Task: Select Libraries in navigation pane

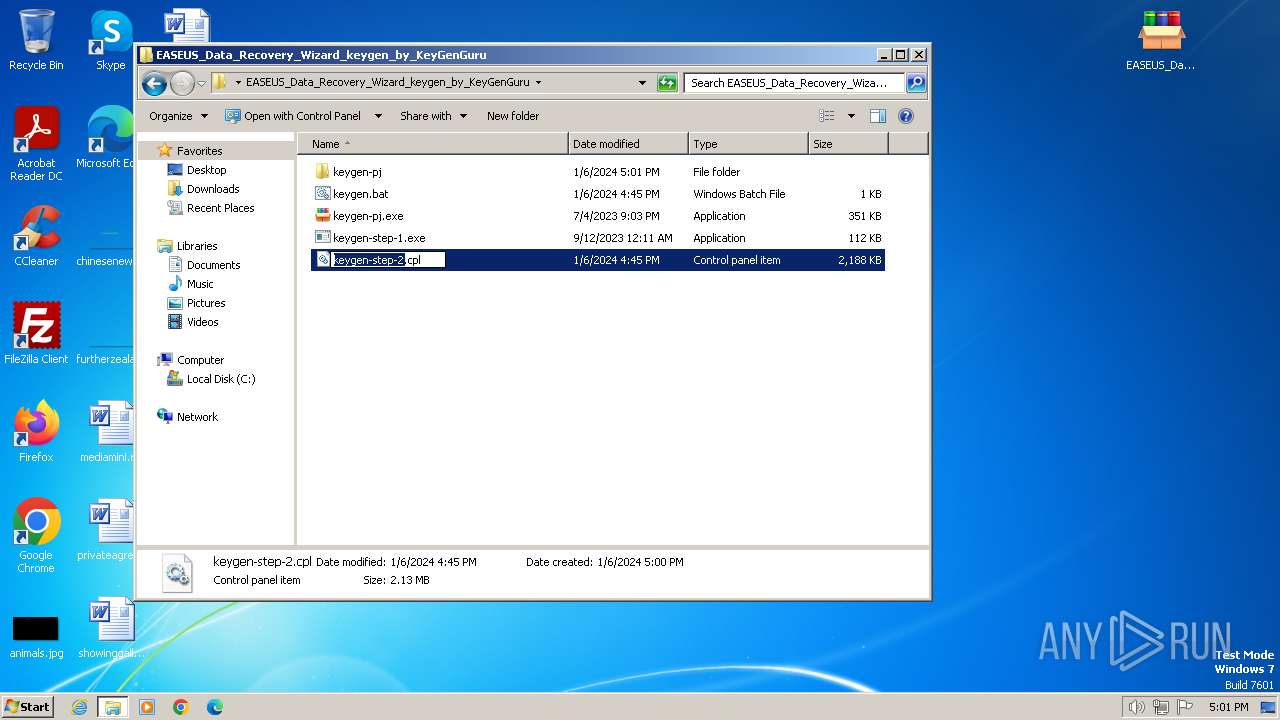Action: [197, 246]
